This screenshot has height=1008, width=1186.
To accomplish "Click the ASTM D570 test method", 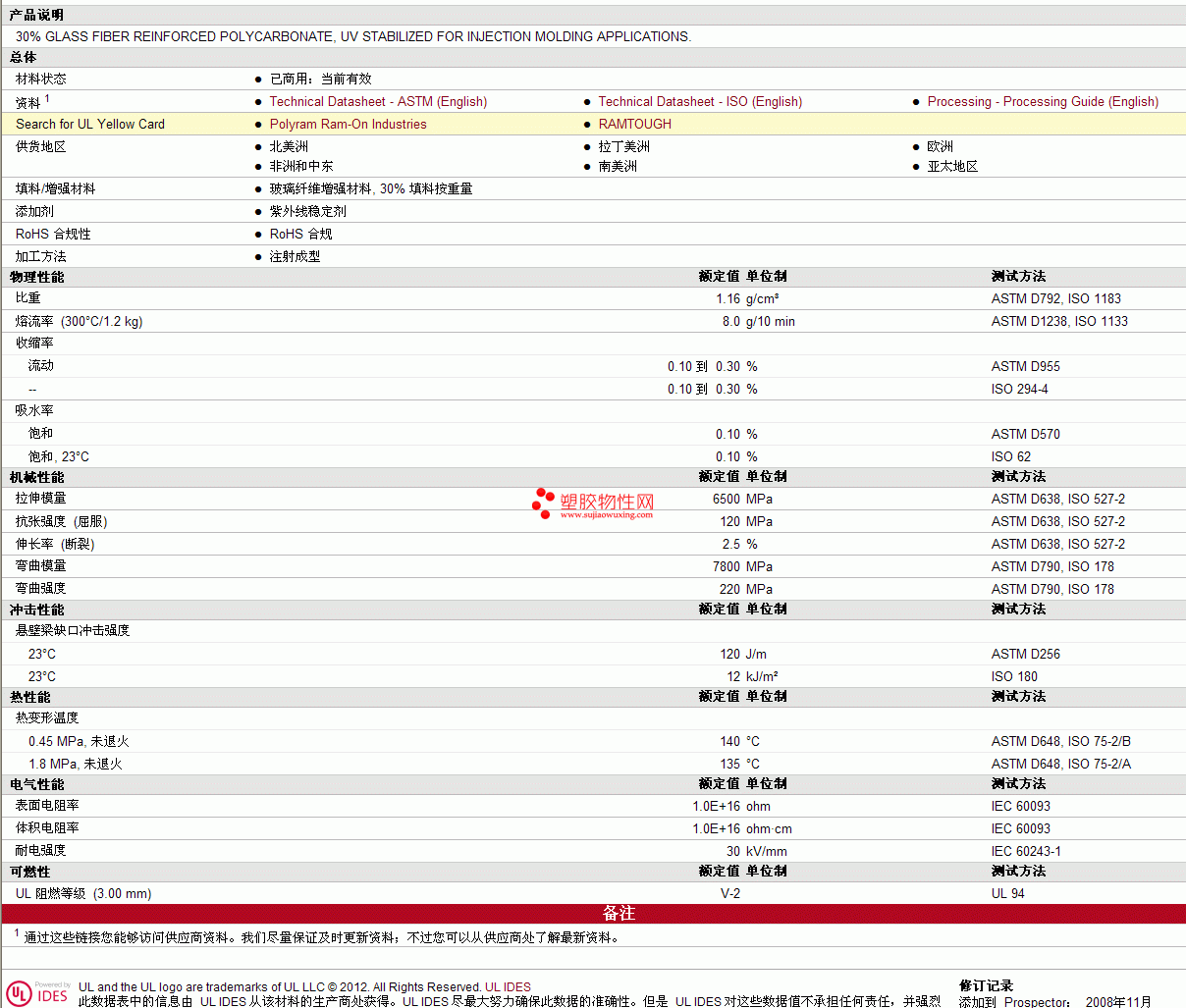I will coord(1026,434).
